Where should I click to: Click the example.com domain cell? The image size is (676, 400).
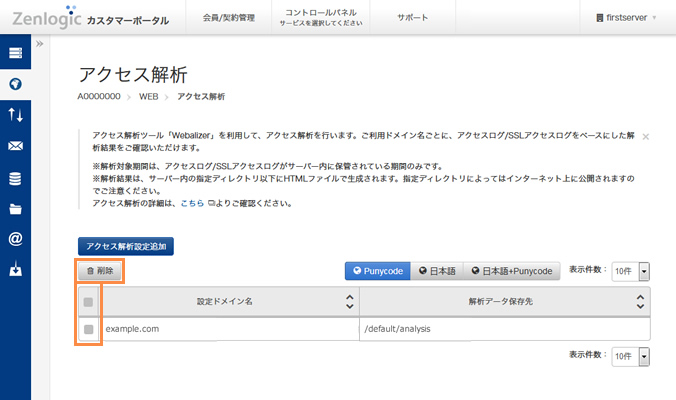[x=231, y=329]
